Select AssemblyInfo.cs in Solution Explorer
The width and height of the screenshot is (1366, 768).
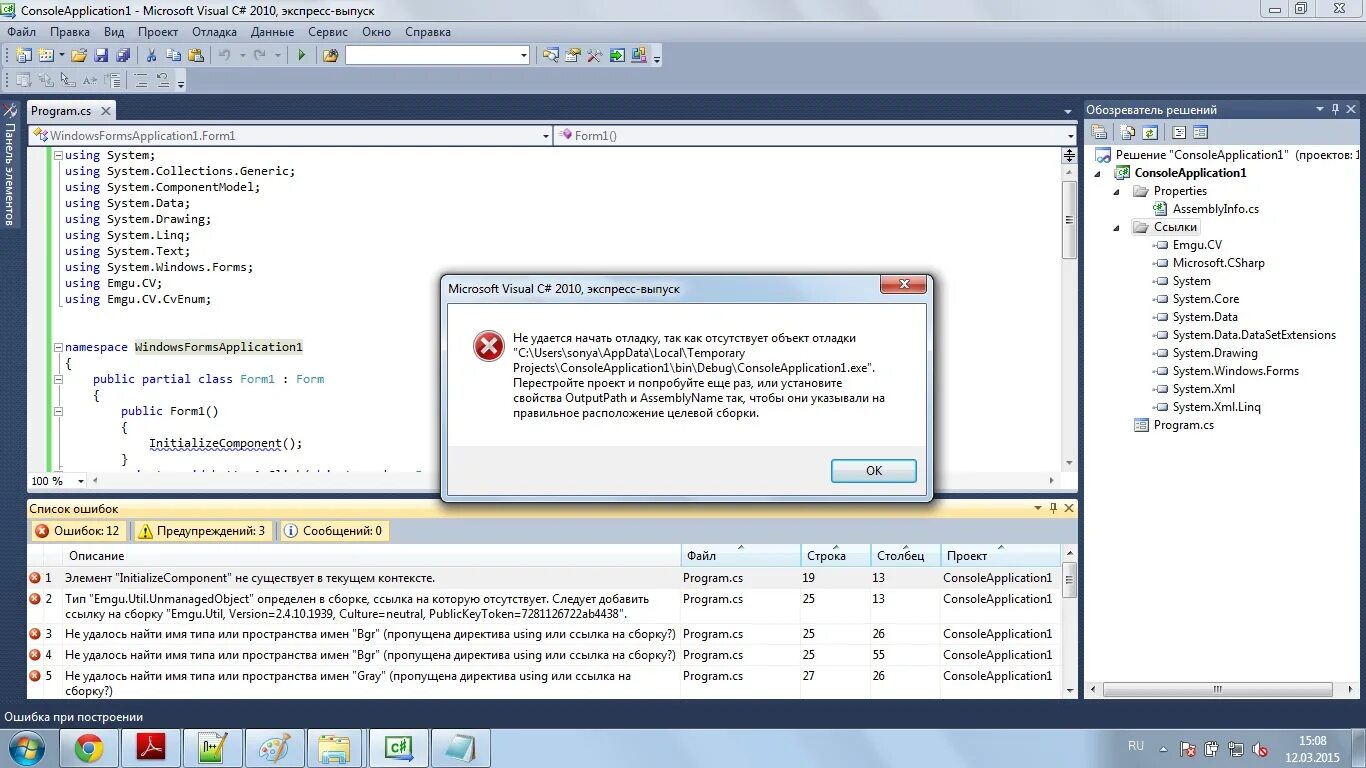coord(1206,209)
